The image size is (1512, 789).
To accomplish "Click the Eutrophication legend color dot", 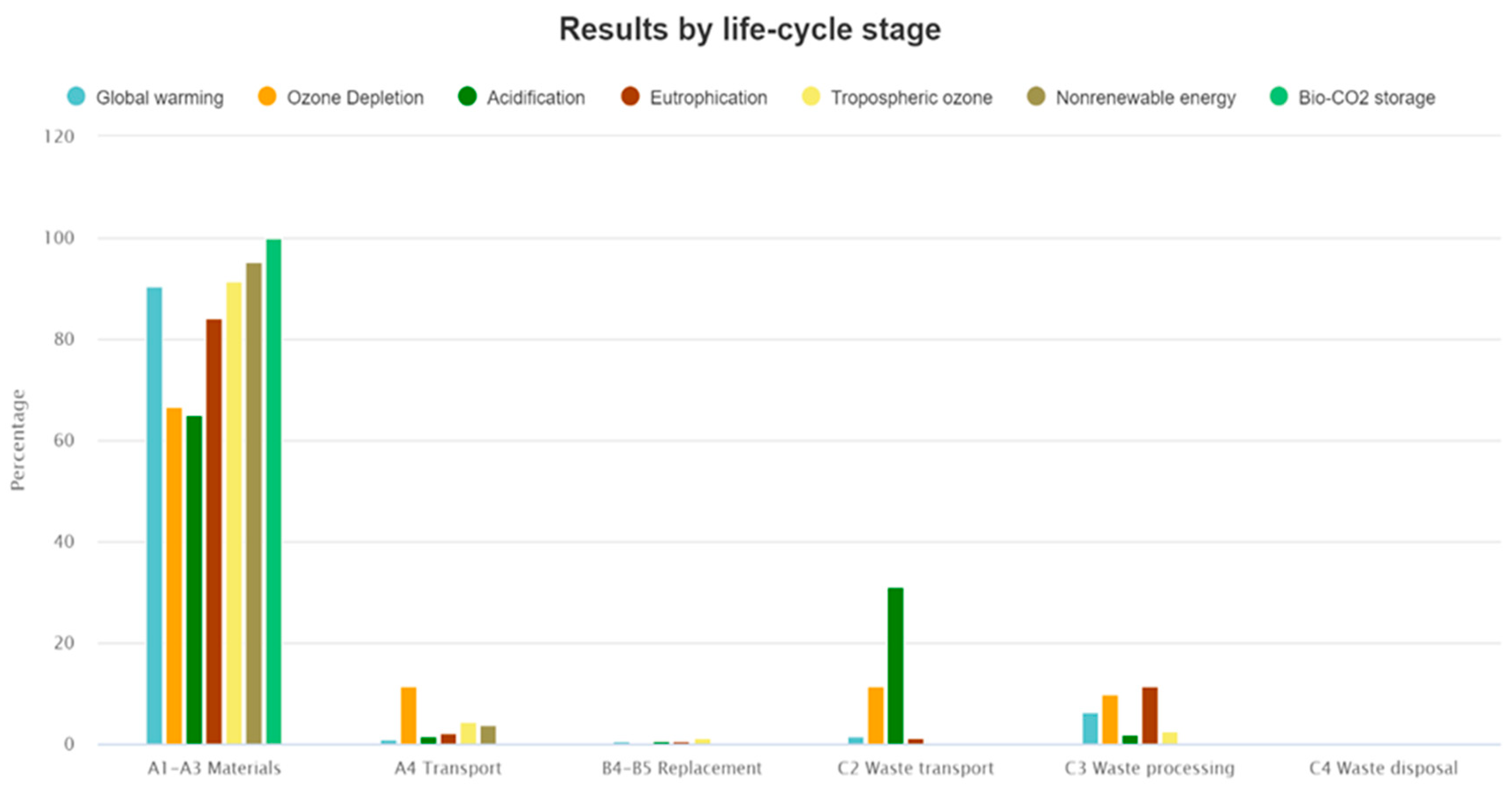I will pos(630,96).
